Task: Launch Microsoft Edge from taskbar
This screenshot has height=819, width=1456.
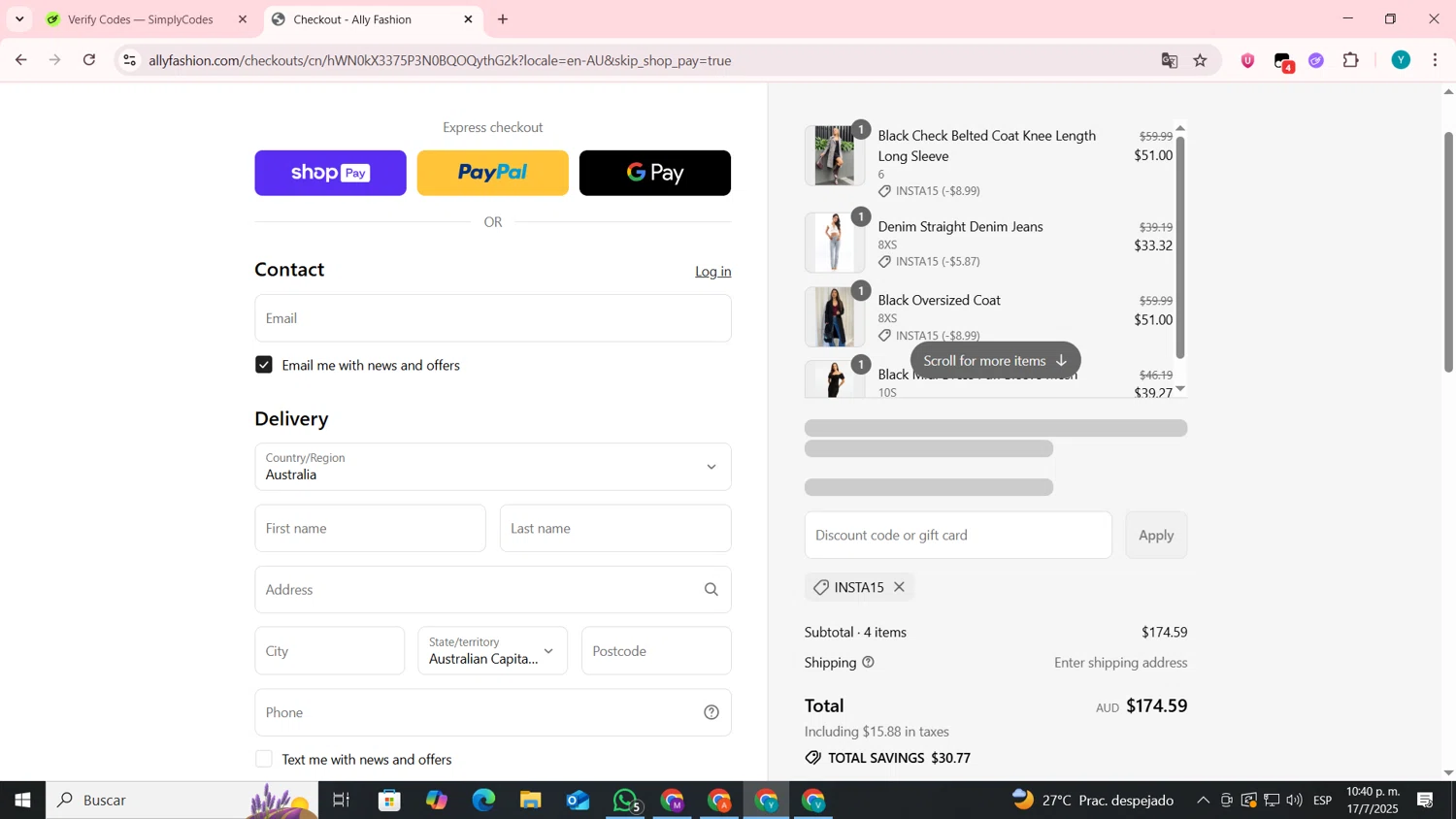Action: tap(483, 801)
